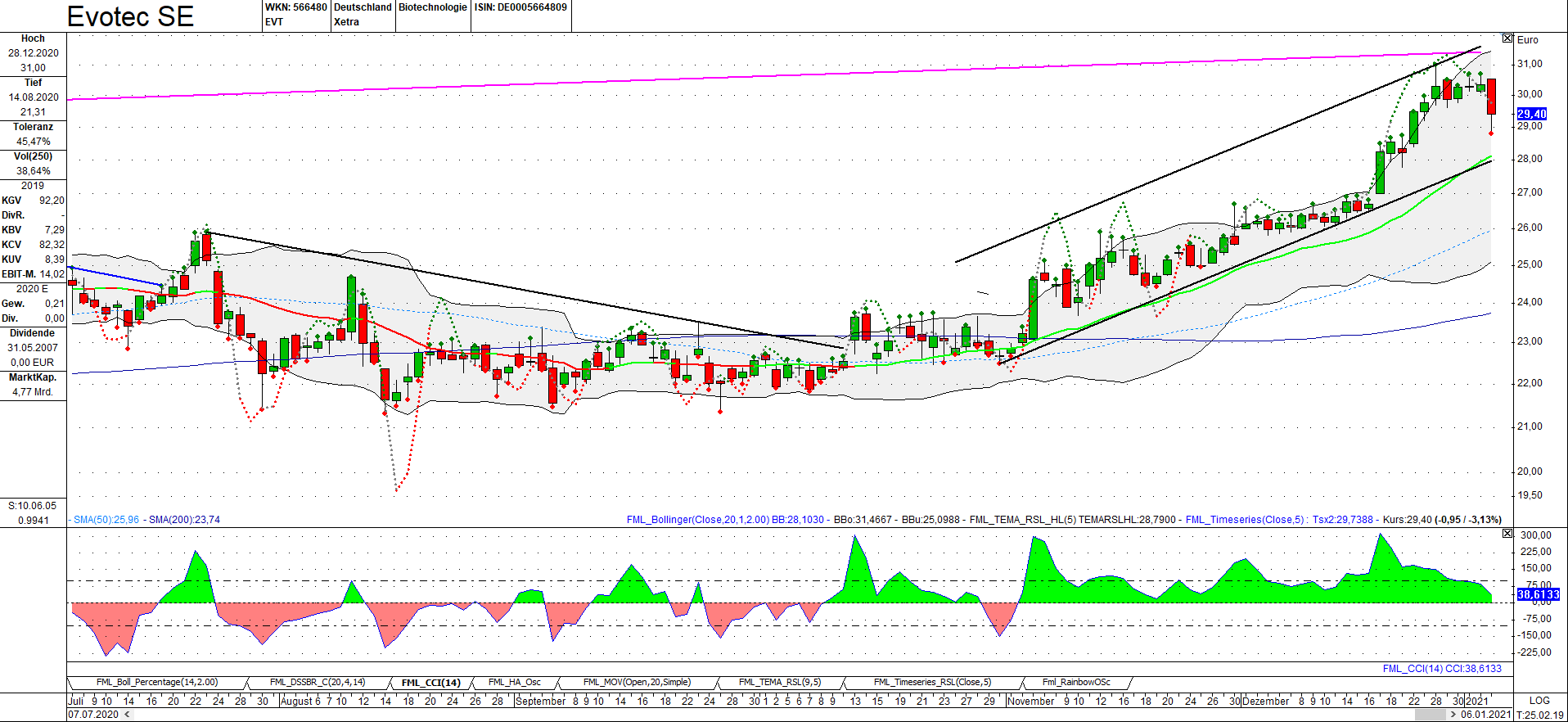The height and width of the screenshot is (722, 1568).
Task: Click the Biotechnologie sector cell
Action: coord(433,7)
